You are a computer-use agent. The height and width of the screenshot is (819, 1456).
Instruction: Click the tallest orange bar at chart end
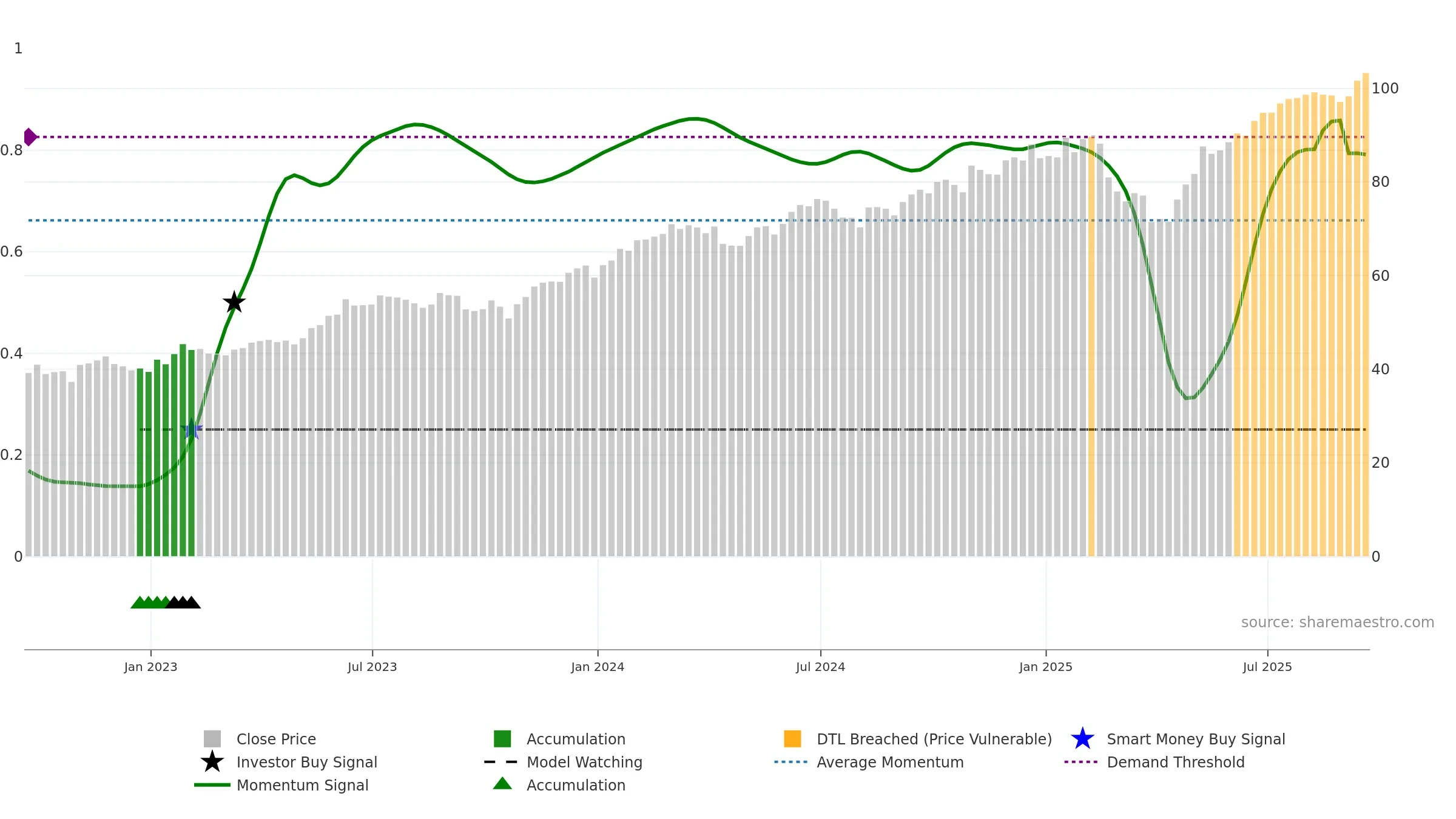point(1366,315)
